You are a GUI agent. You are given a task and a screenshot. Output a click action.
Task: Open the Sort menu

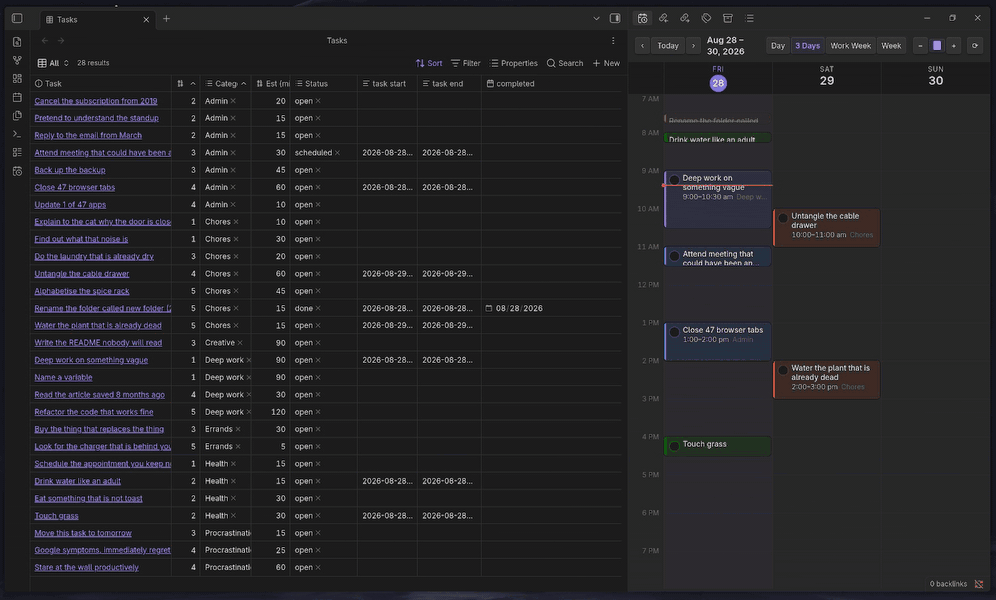(429, 63)
